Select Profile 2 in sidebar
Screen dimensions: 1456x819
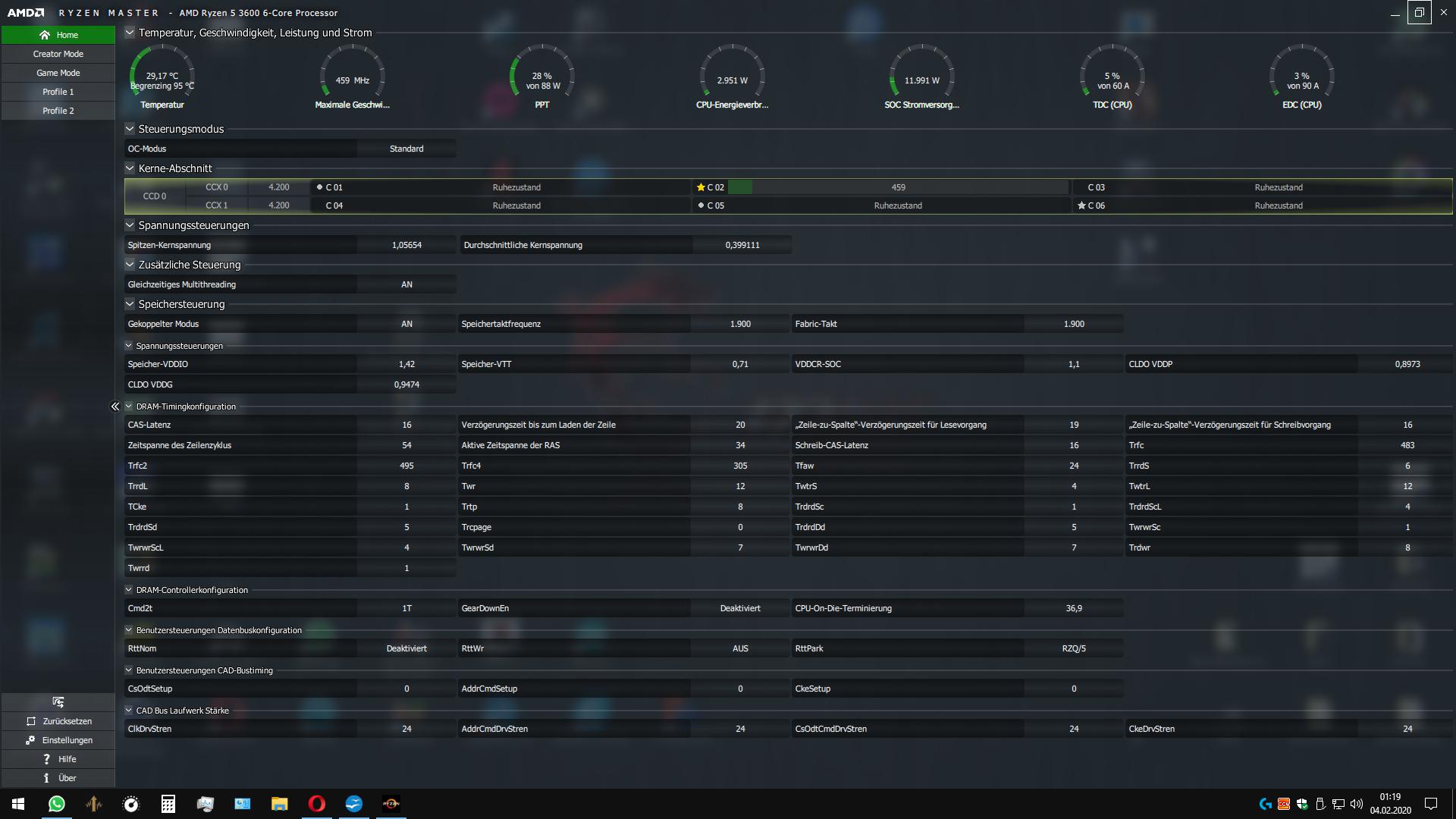pyautogui.click(x=58, y=111)
